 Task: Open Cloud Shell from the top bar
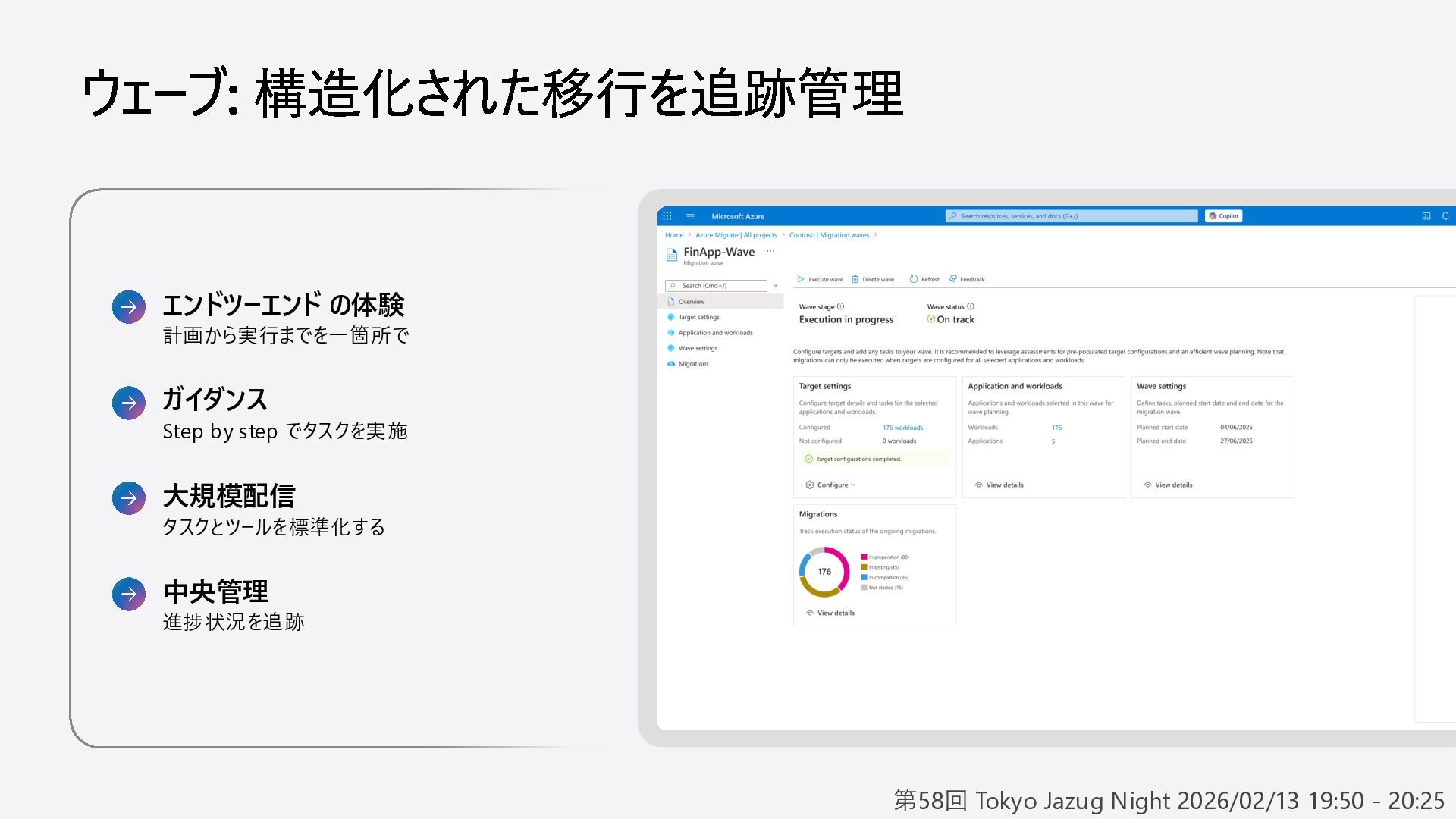pos(1426,216)
